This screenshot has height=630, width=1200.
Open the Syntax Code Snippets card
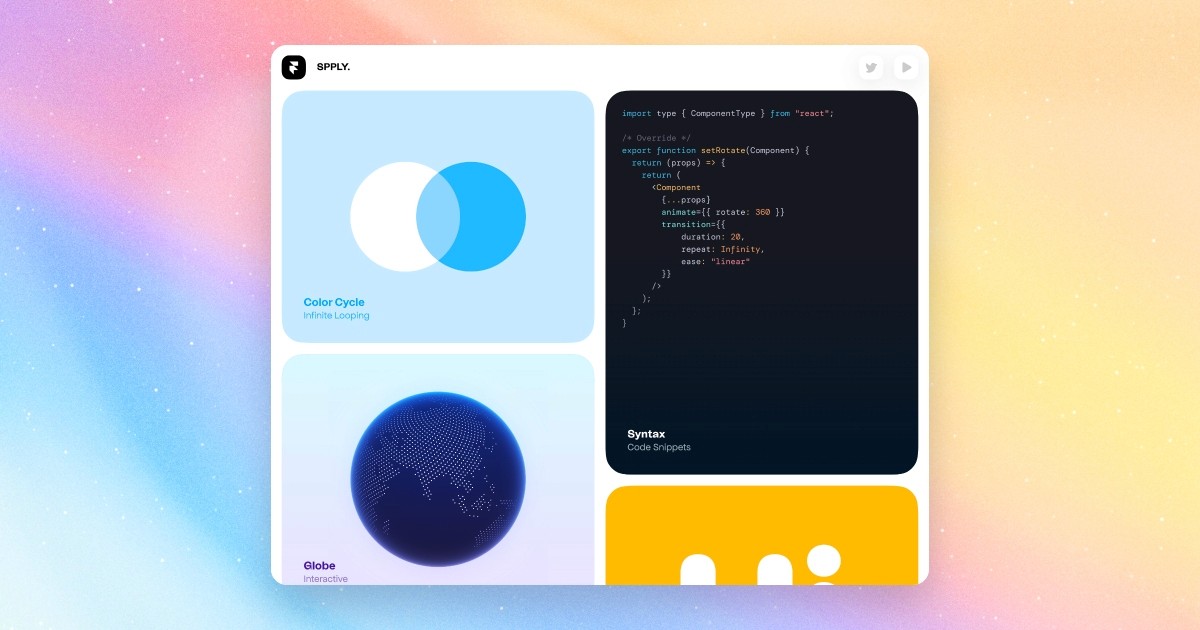point(762,282)
